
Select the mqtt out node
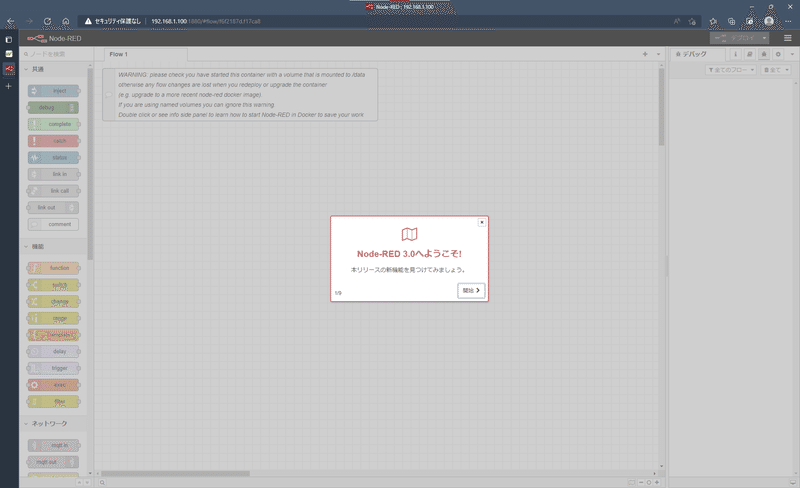tap(54, 462)
